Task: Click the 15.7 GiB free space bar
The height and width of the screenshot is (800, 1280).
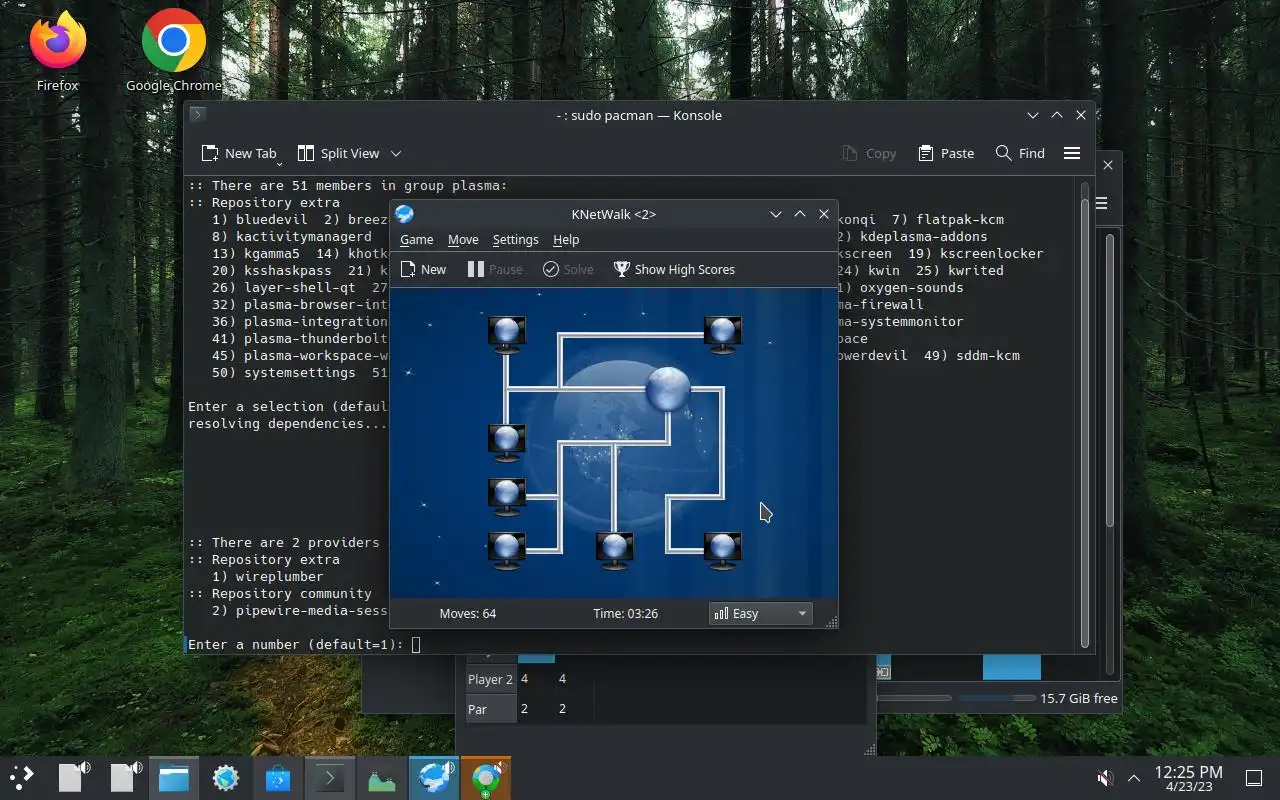Action: click(x=997, y=698)
